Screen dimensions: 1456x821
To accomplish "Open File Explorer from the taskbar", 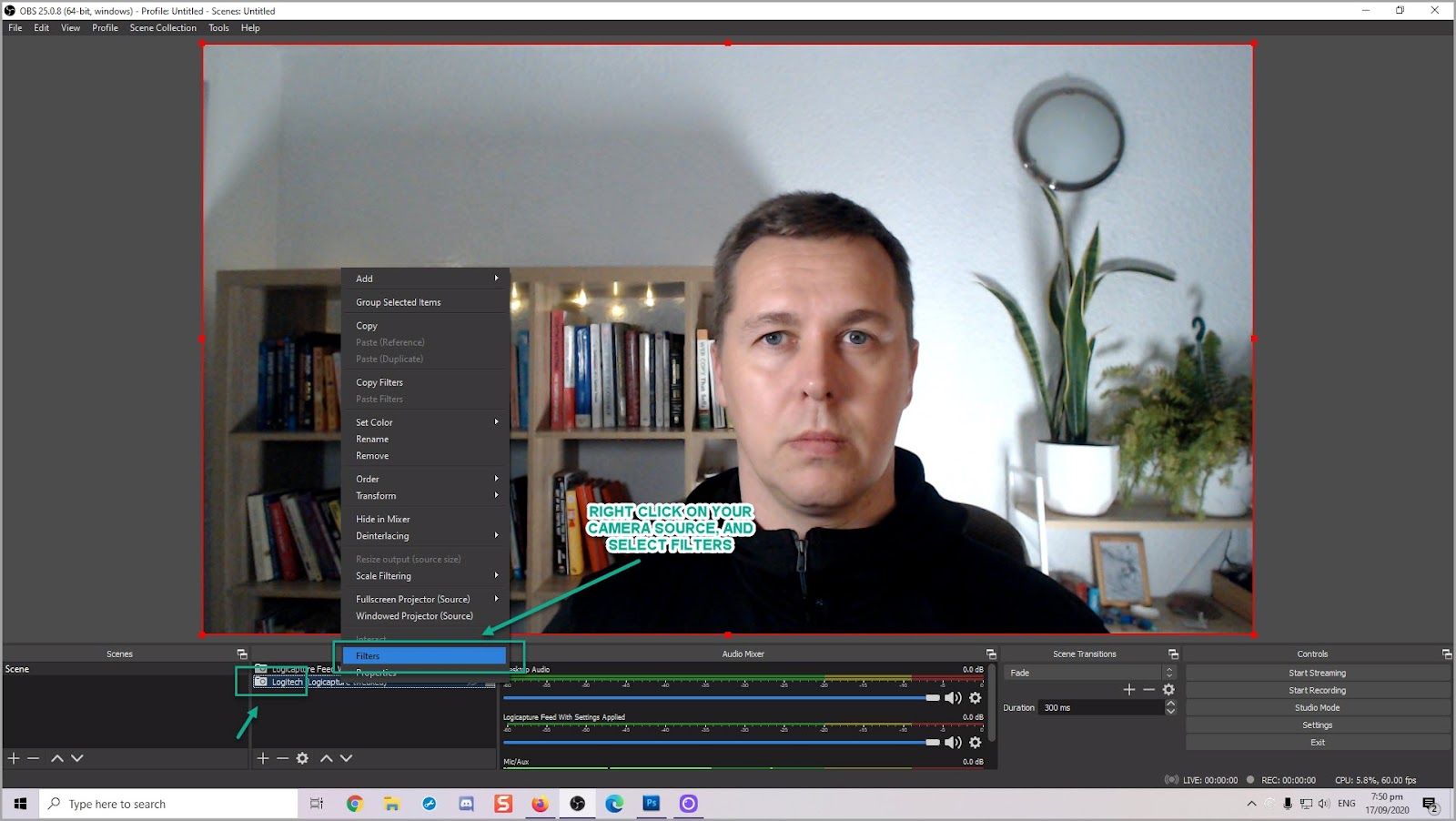I will (x=392, y=804).
